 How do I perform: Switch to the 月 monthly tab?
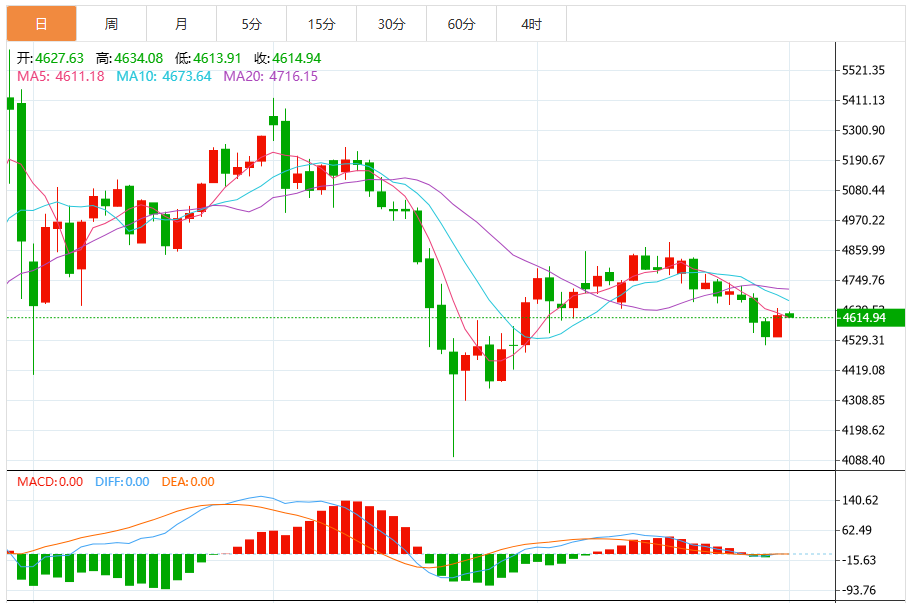click(181, 24)
